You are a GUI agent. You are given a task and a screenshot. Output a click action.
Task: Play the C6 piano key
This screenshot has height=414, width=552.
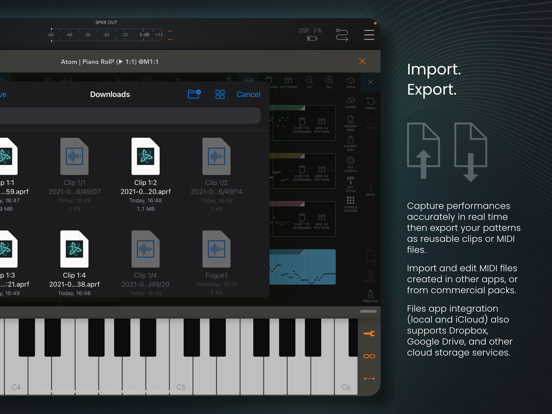346,373
